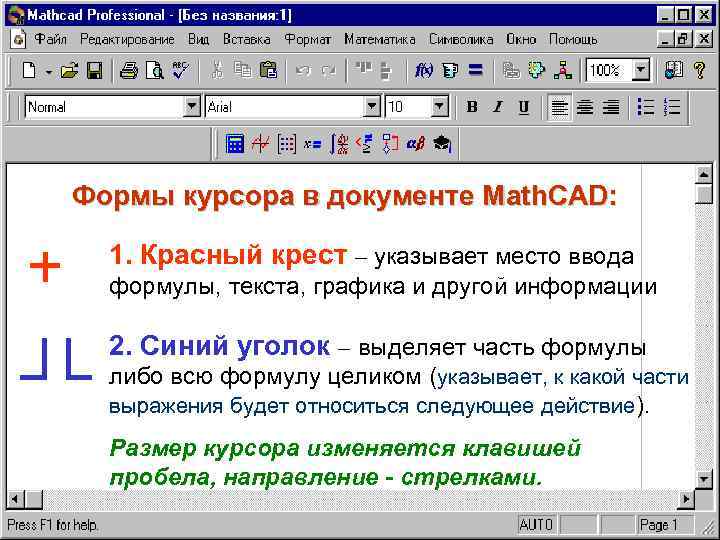Open the Окно menu
The height and width of the screenshot is (540, 720).
(521, 39)
